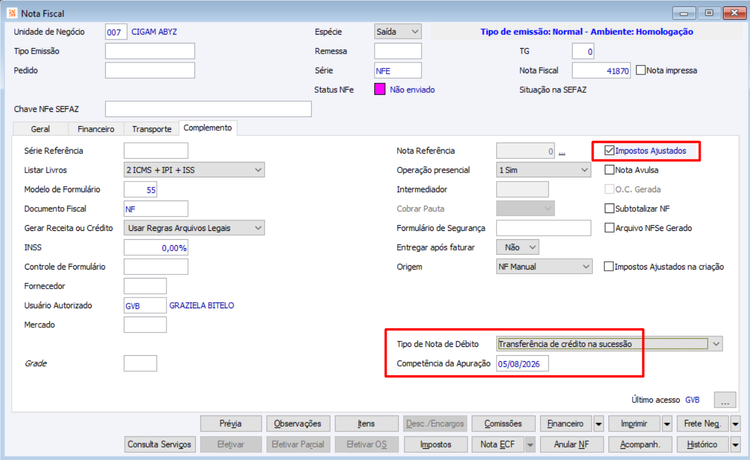Open the Transporte tab
Screen dimensions: 750x460
pyautogui.click(x=152, y=129)
